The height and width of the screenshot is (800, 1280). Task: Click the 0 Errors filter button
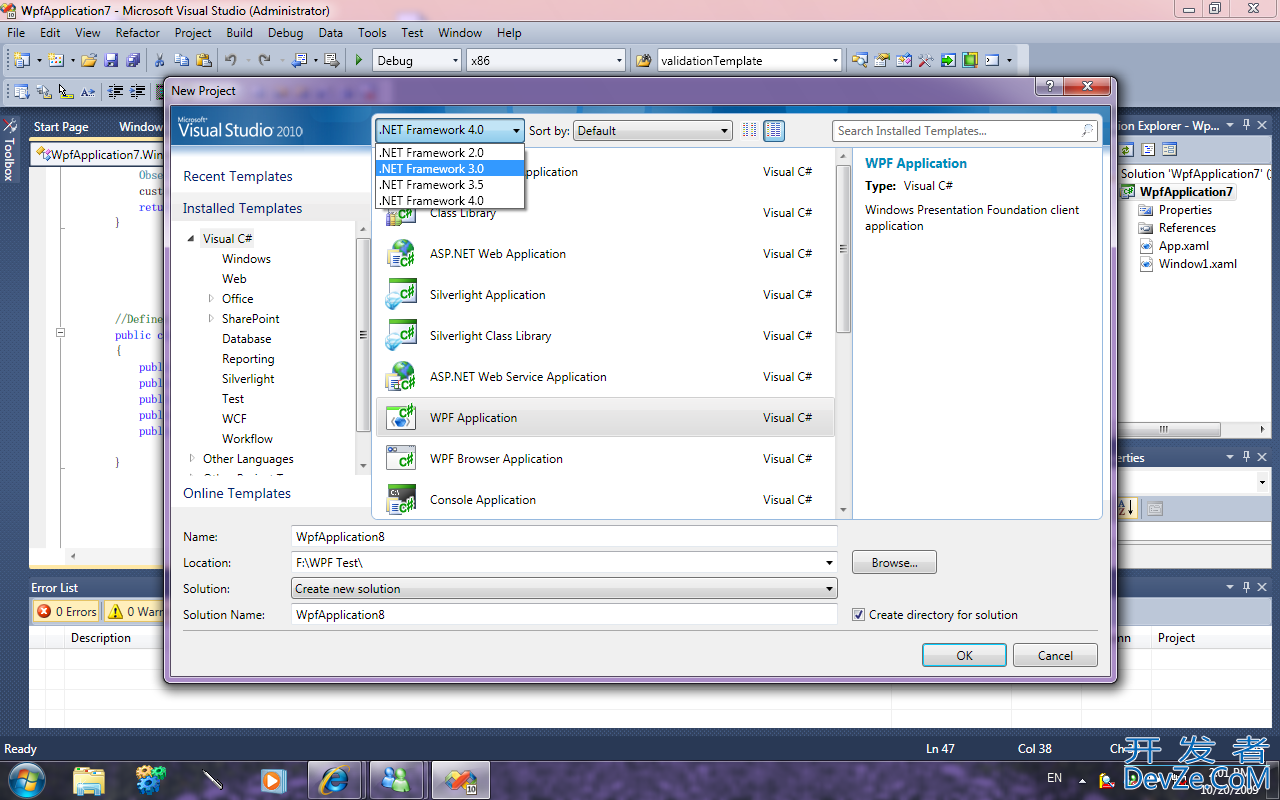point(67,611)
